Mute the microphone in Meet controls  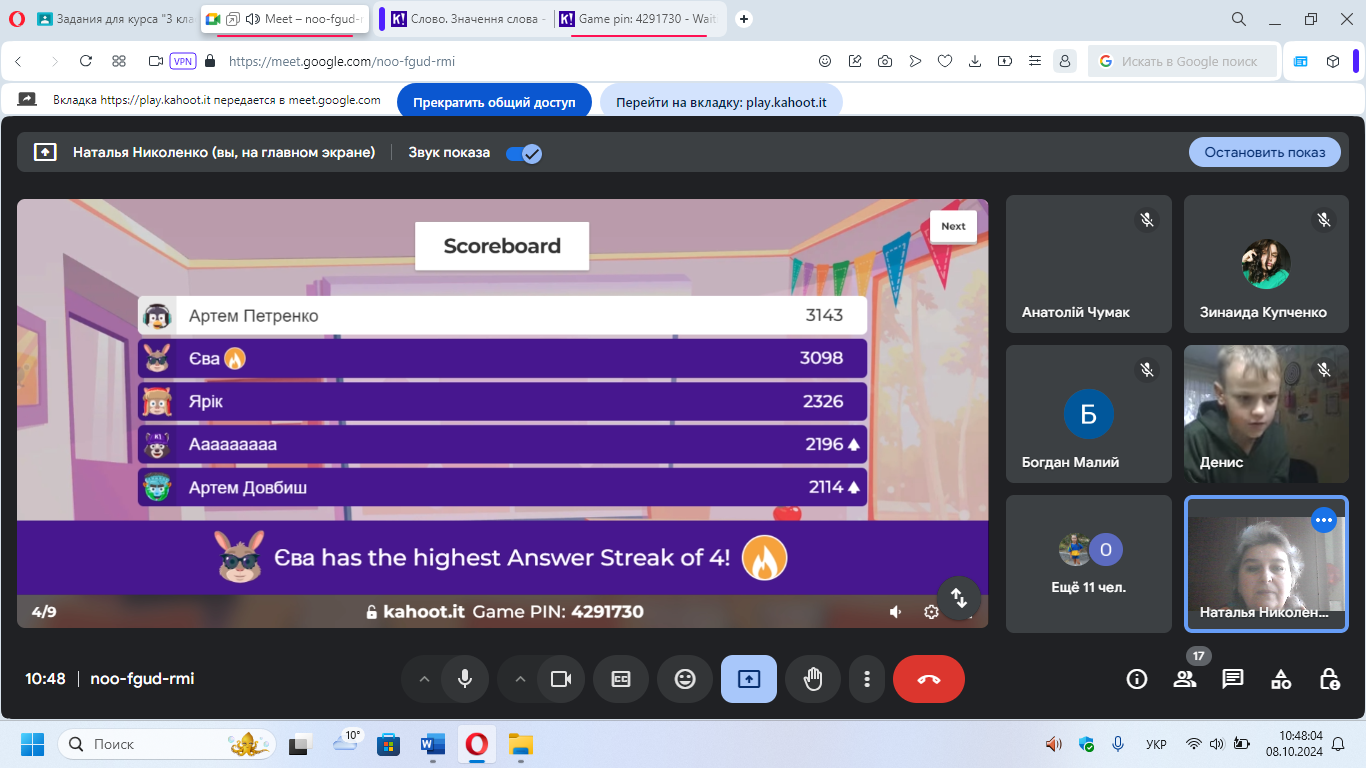pos(464,679)
